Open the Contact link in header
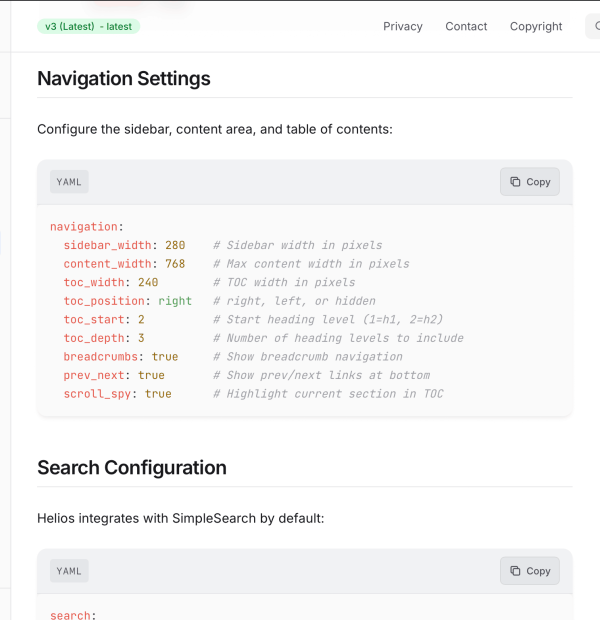Image resolution: width=600 pixels, height=620 pixels. pyautogui.click(x=466, y=26)
